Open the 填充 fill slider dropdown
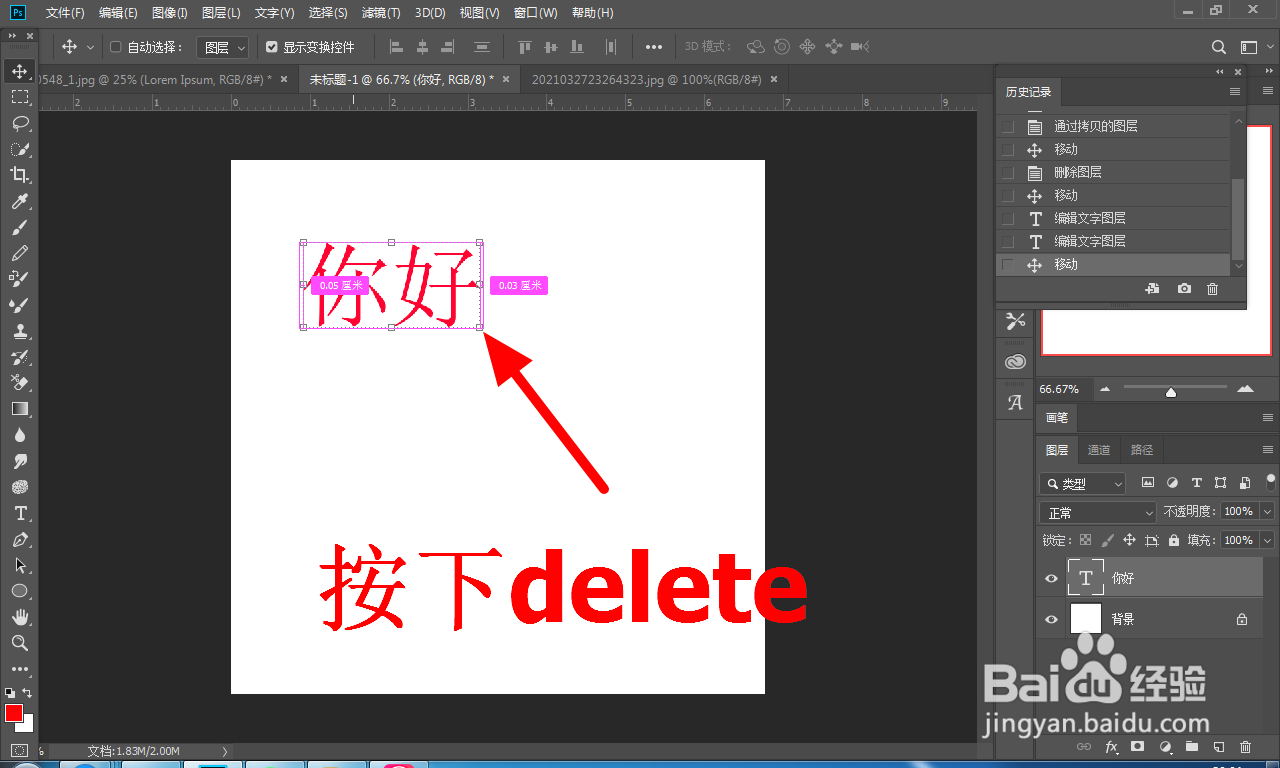This screenshot has width=1280, height=768. [x=1268, y=540]
